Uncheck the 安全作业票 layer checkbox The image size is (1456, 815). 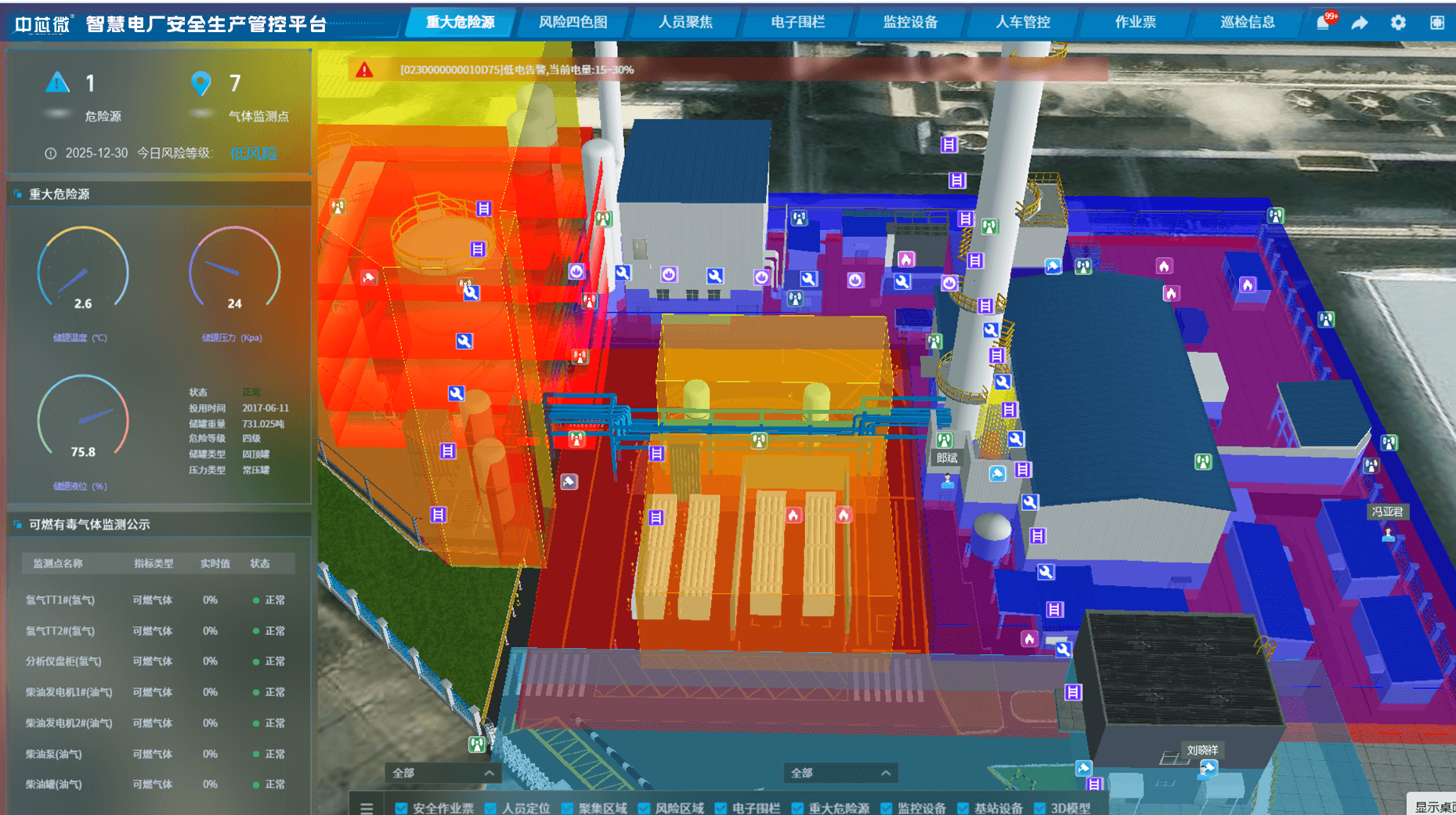401,808
